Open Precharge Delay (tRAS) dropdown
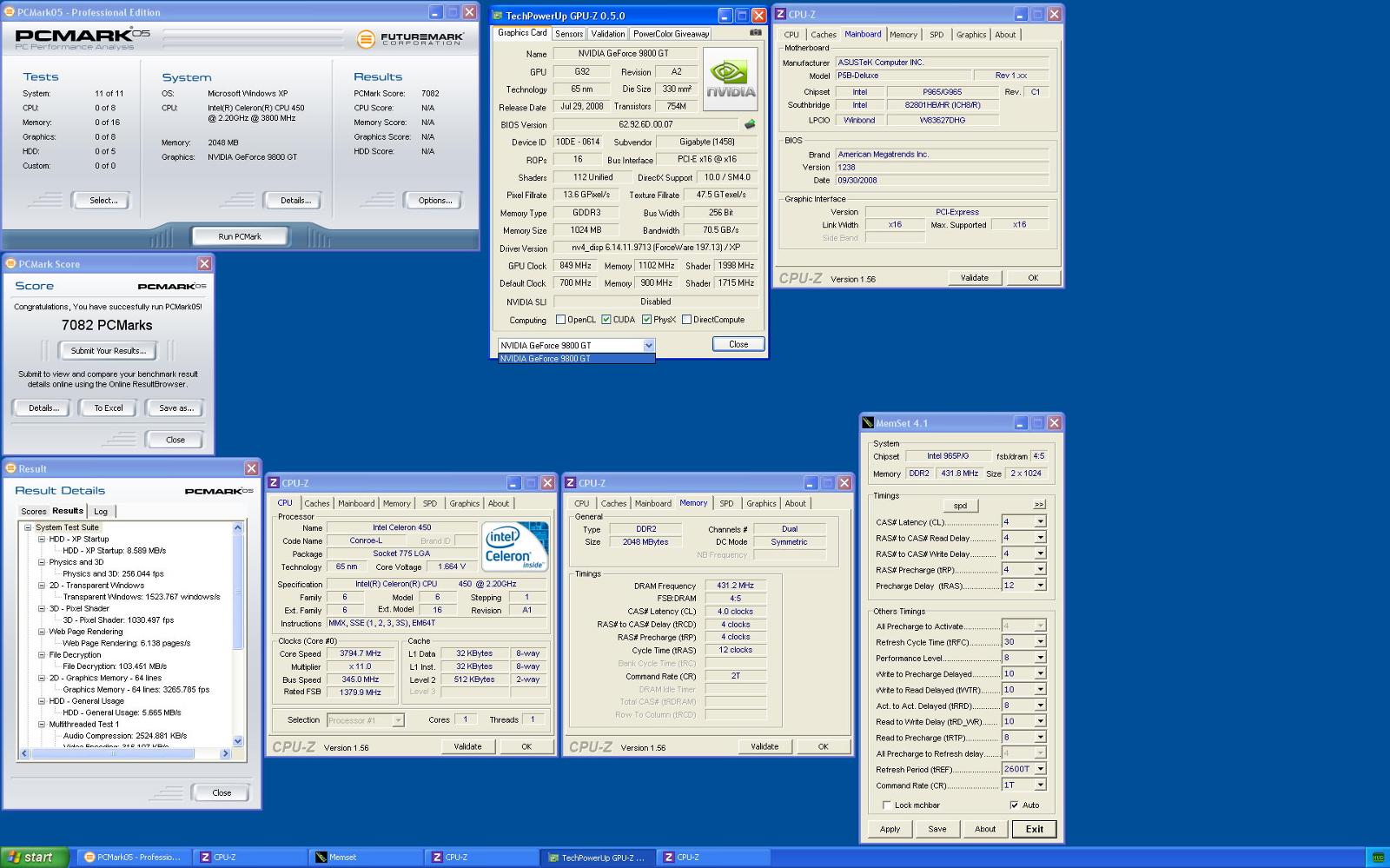Image resolution: width=1390 pixels, height=868 pixels. (x=1040, y=586)
